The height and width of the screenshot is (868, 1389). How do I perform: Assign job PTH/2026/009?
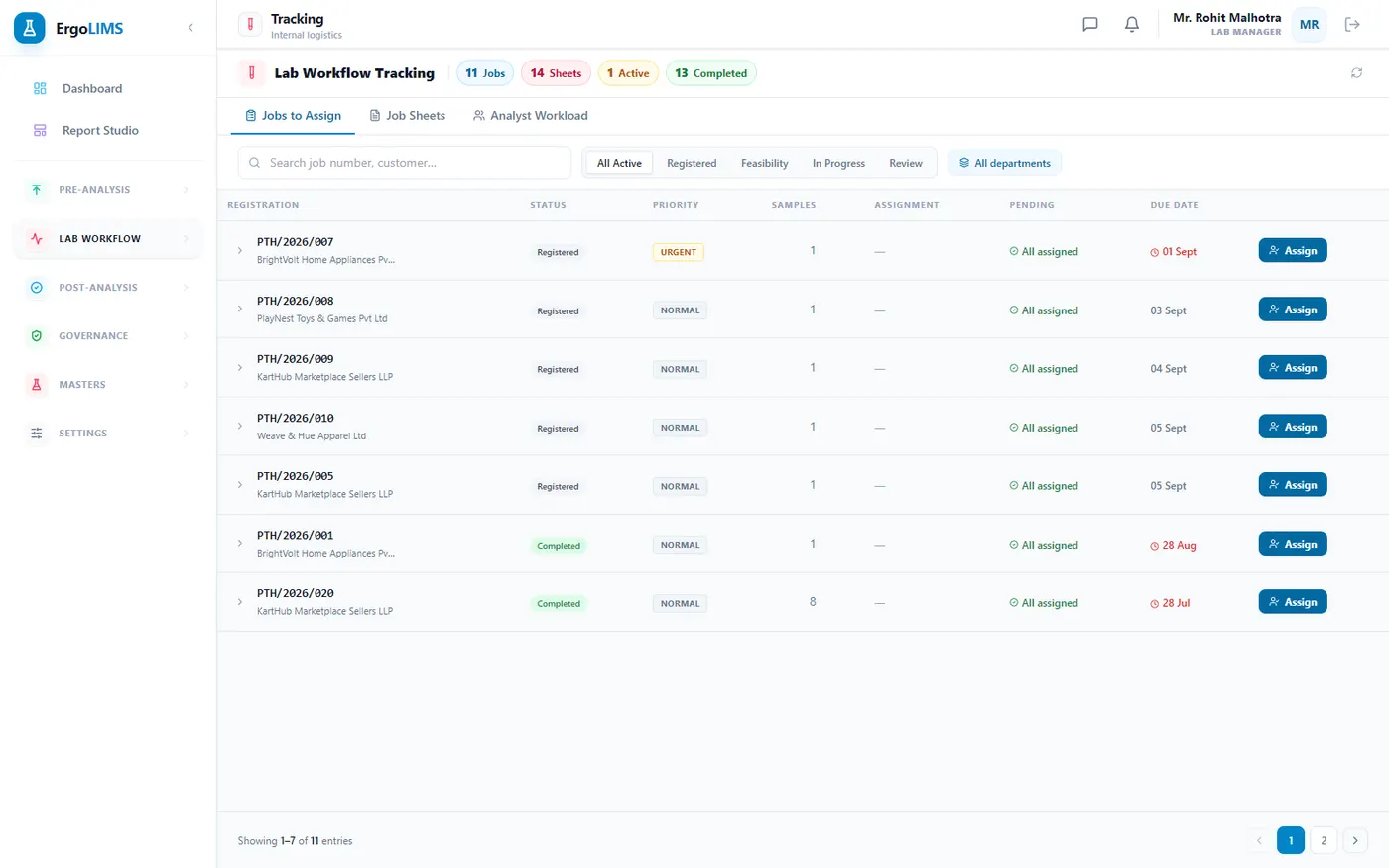pos(1293,368)
